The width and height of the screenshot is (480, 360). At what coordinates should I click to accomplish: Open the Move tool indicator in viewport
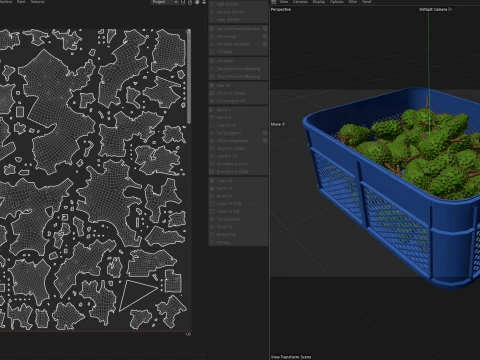click(278, 124)
